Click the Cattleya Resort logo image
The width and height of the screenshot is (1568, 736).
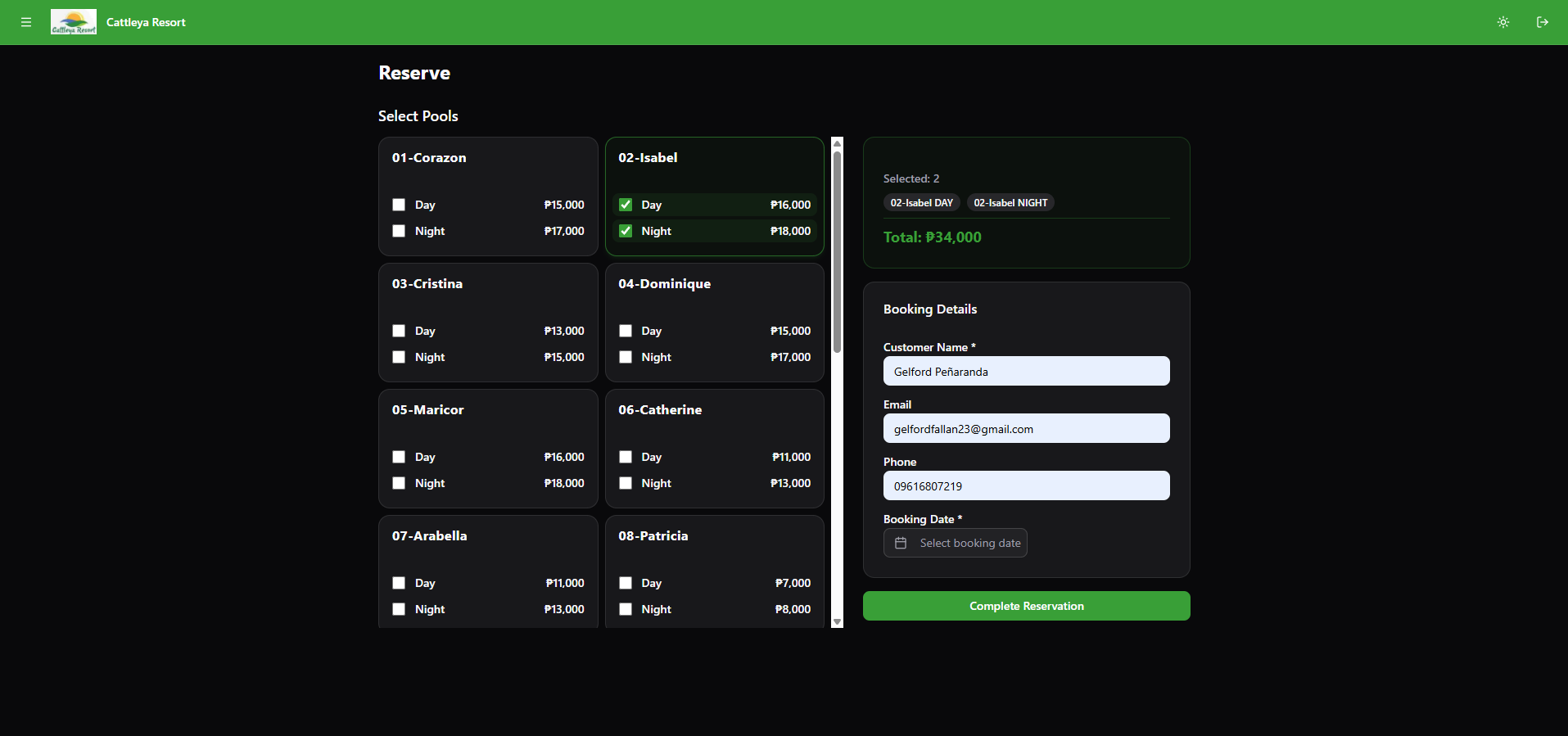(x=74, y=22)
